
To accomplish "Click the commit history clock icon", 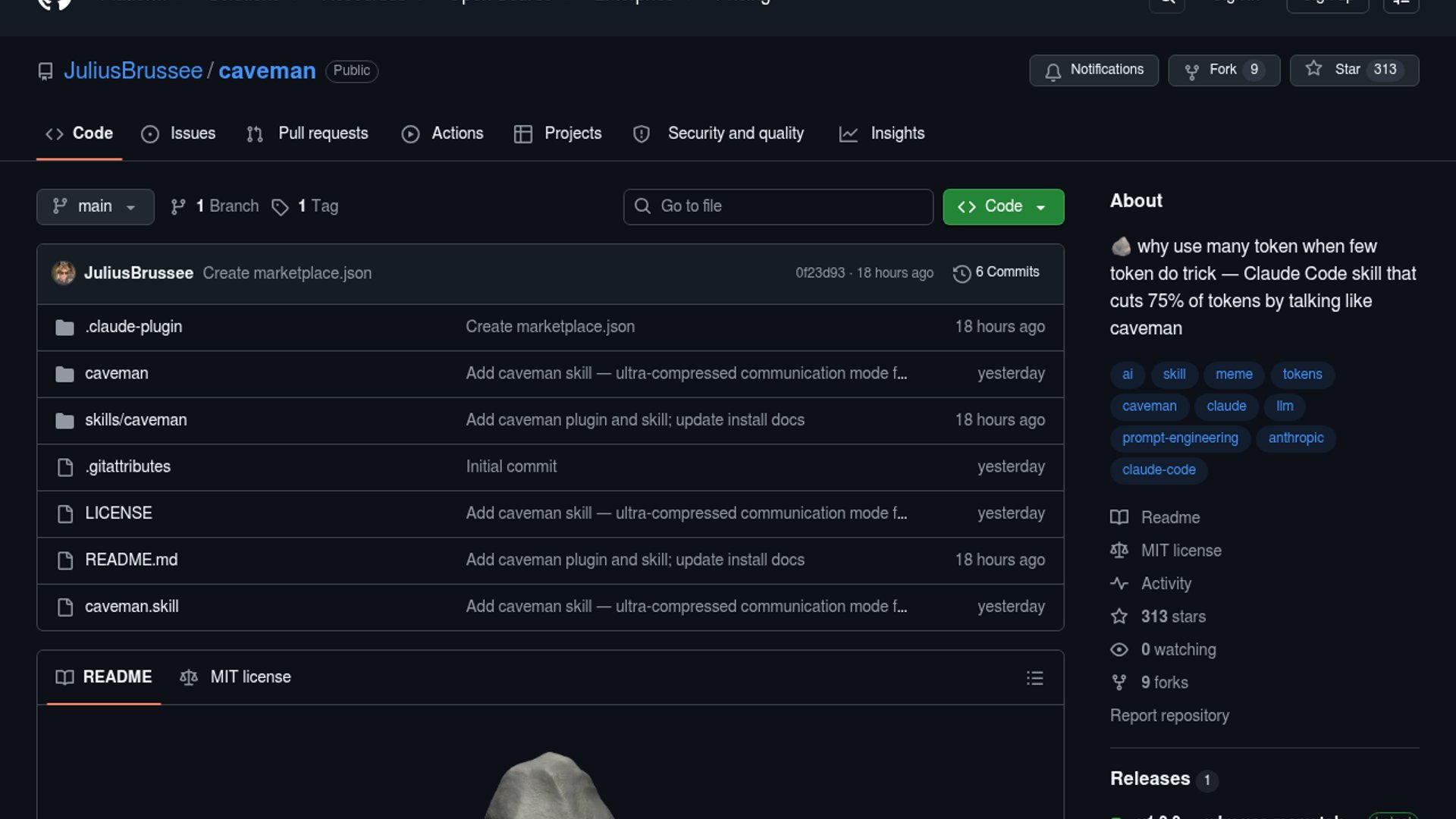I will point(962,273).
